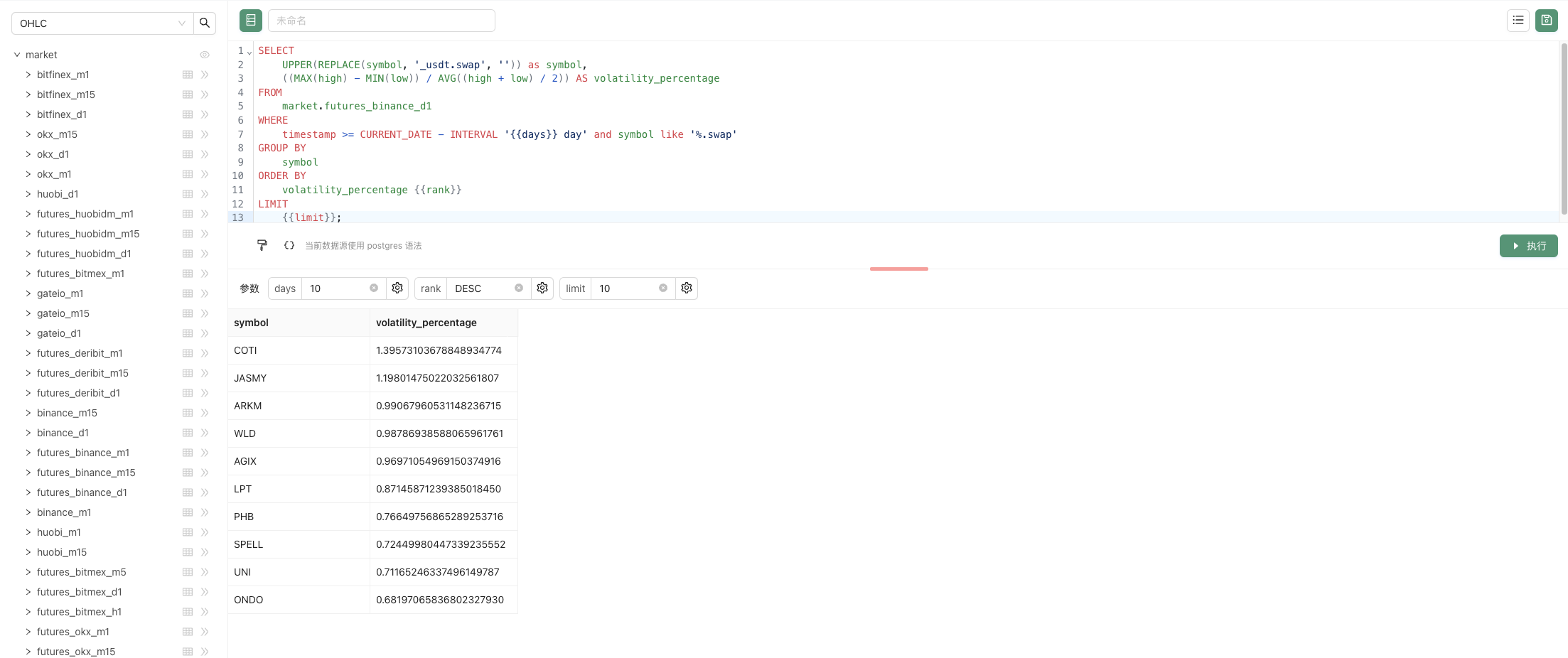
Task: Collapse the market tree node
Action: tap(17, 55)
